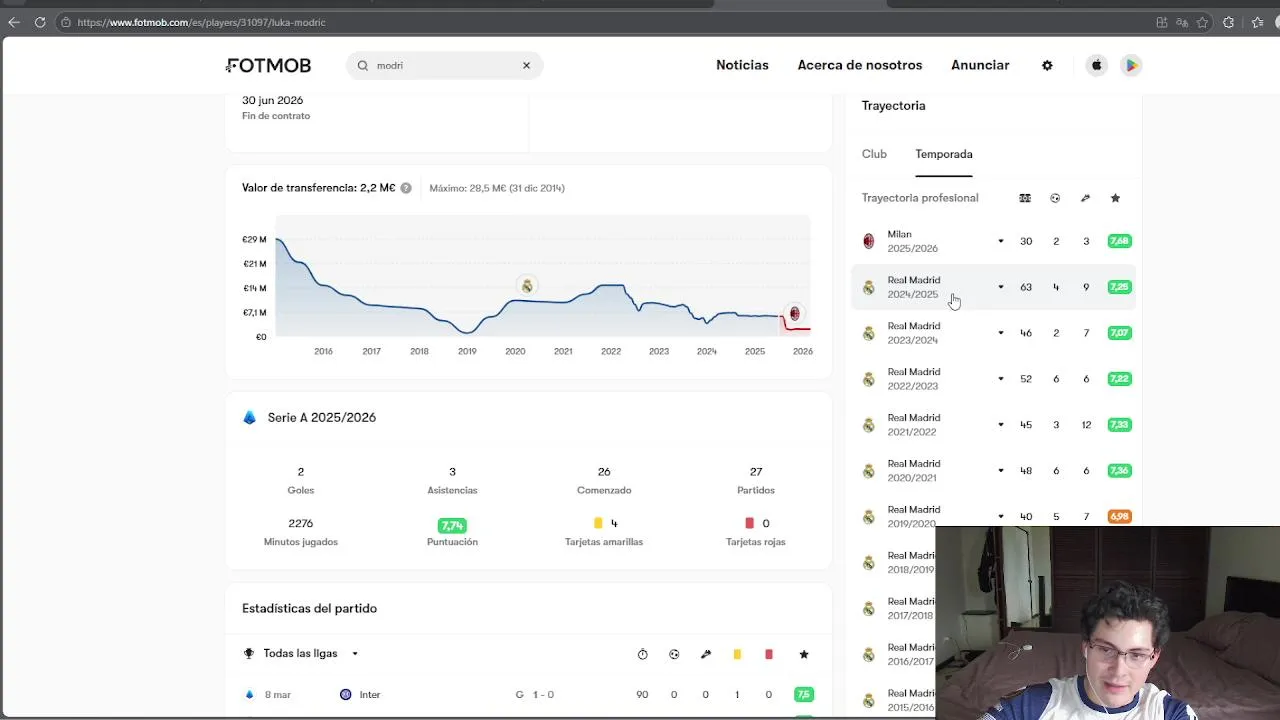Click assists boot column icon in Trayectoria
The height and width of the screenshot is (720, 1280).
1085,198
